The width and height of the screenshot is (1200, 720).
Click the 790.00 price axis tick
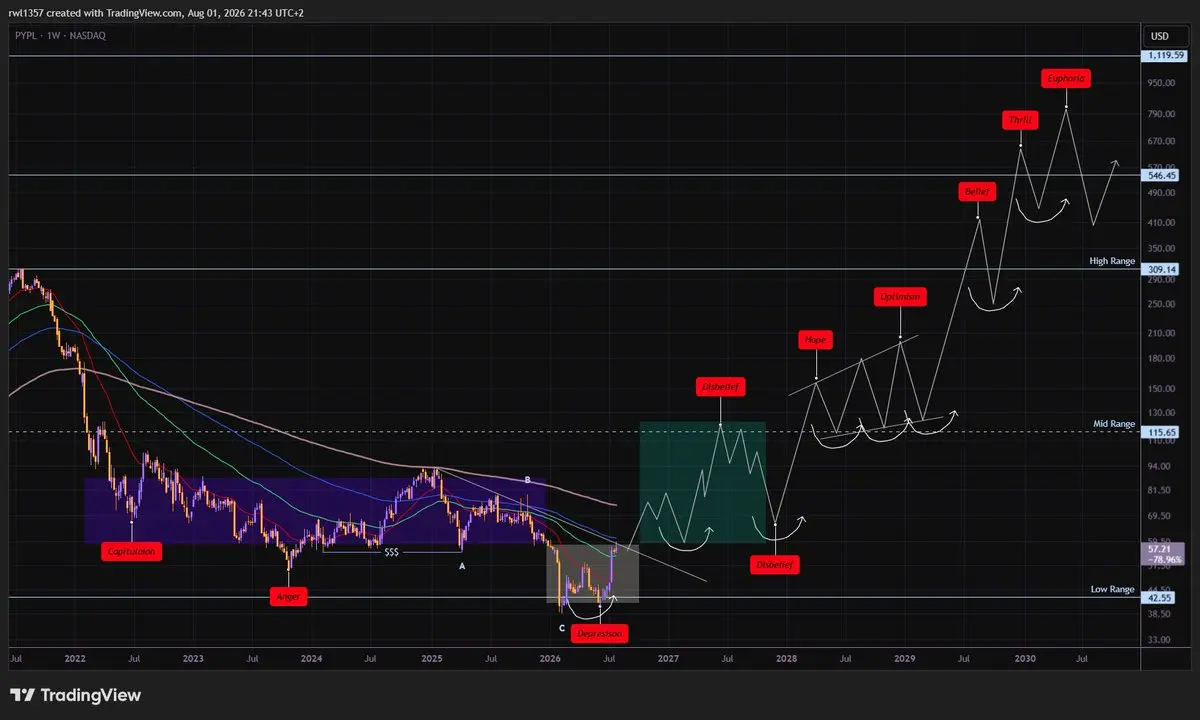1160,115
